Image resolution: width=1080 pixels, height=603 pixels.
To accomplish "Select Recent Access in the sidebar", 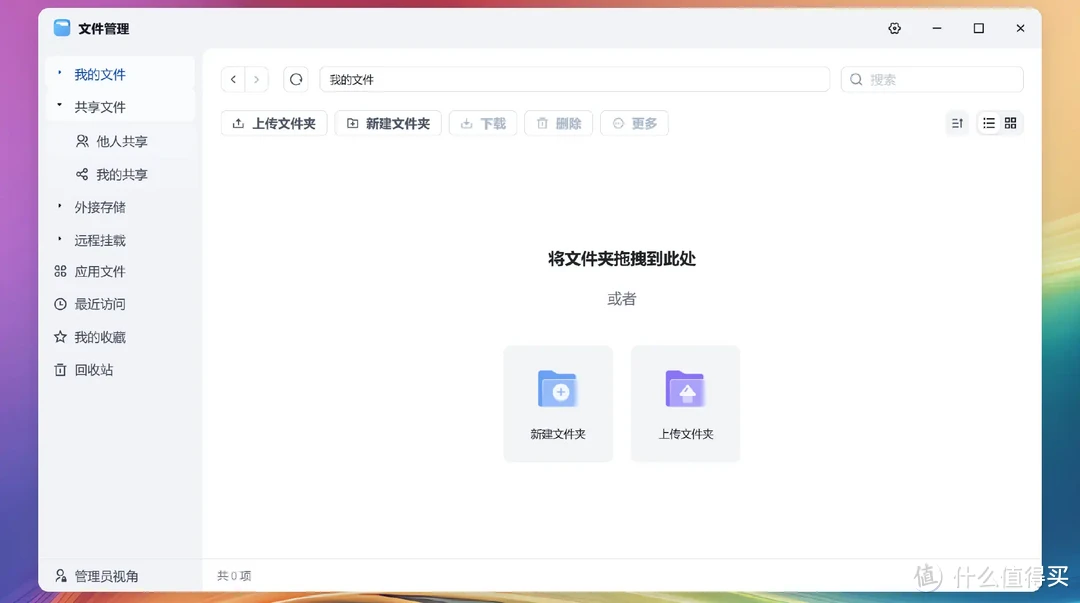I will tap(99, 304).
